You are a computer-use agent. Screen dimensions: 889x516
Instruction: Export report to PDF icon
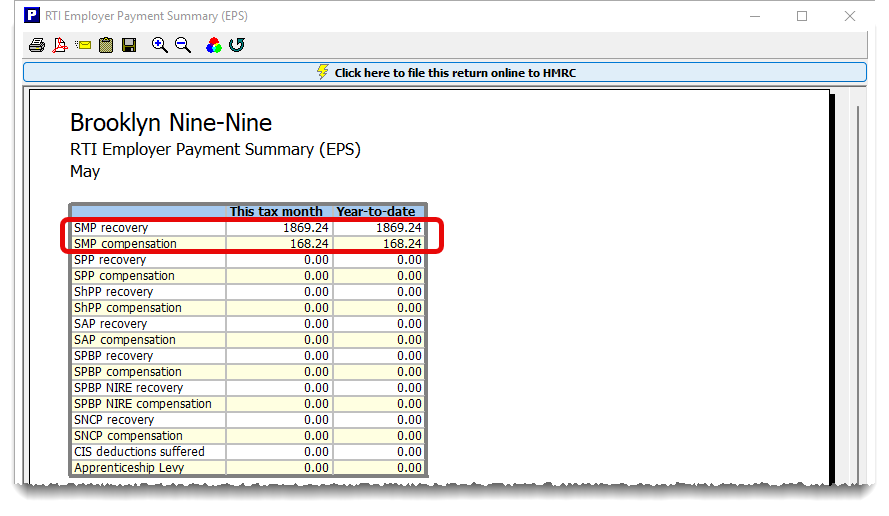pyautogui.click(x=60, y=45)
